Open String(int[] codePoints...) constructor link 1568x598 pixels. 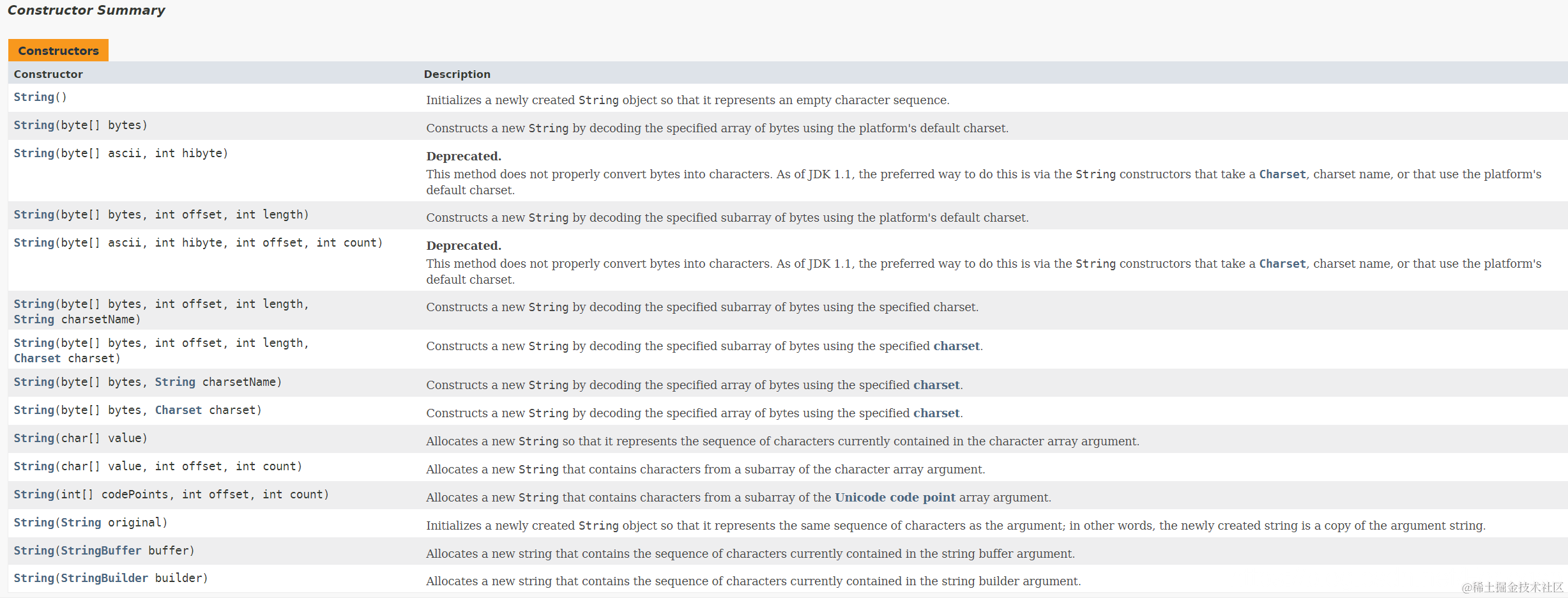[34, 494]
